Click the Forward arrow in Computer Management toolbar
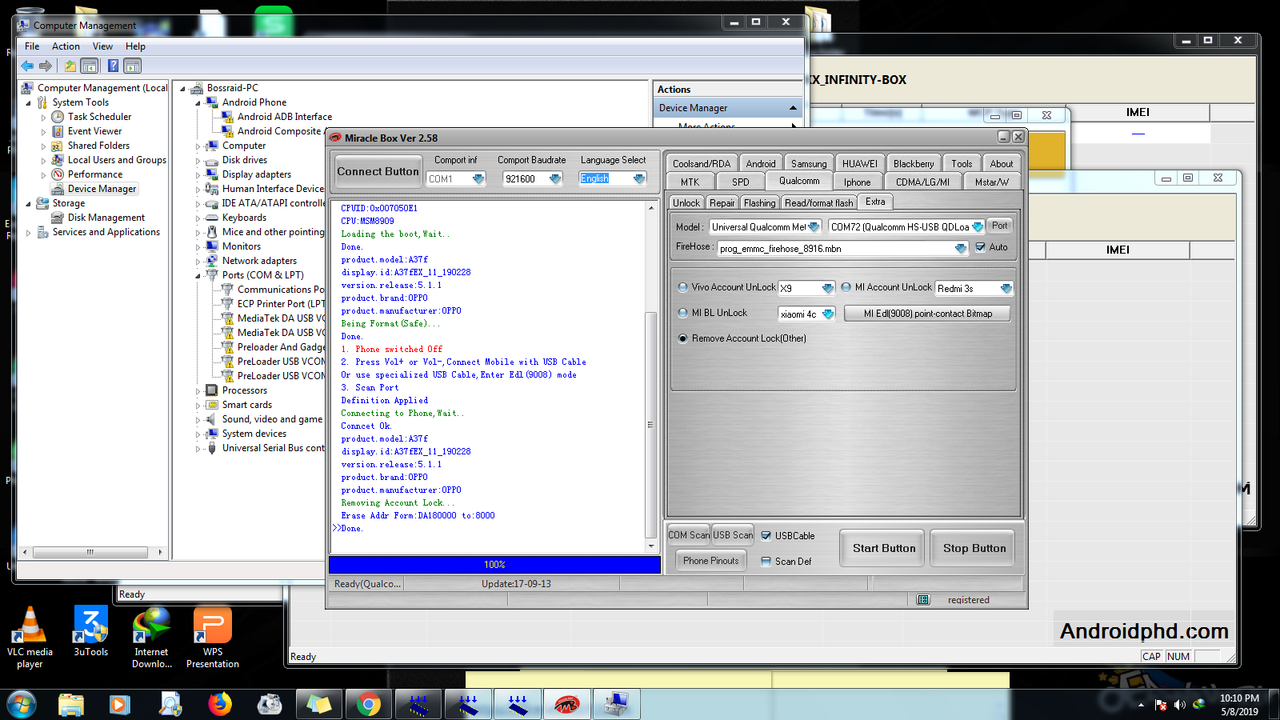1280x720 pixels. (46, 66)
